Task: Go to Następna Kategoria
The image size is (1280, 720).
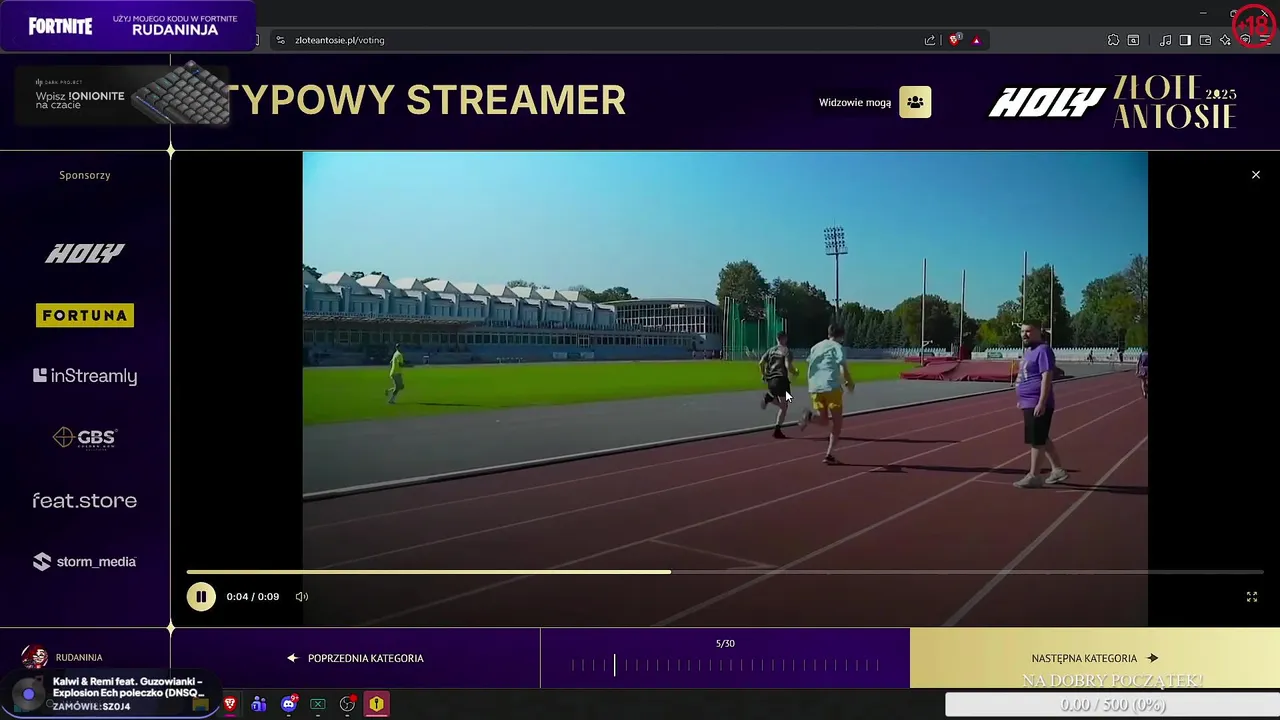Action: coord(1094,658)
